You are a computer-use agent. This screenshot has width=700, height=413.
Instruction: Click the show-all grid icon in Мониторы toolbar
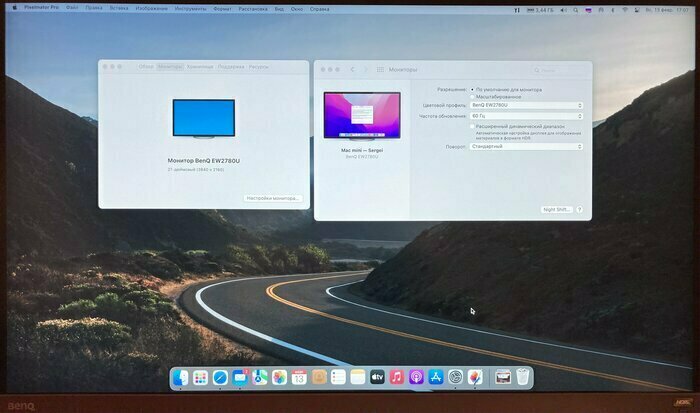(380, 70)
